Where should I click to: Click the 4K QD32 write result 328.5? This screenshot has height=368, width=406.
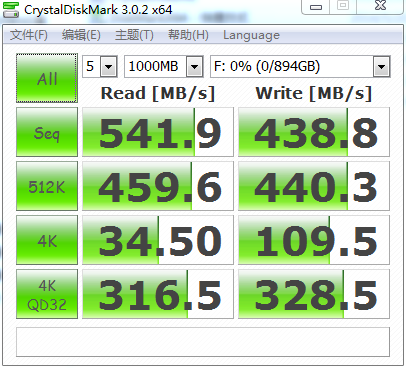coord(314,294)
